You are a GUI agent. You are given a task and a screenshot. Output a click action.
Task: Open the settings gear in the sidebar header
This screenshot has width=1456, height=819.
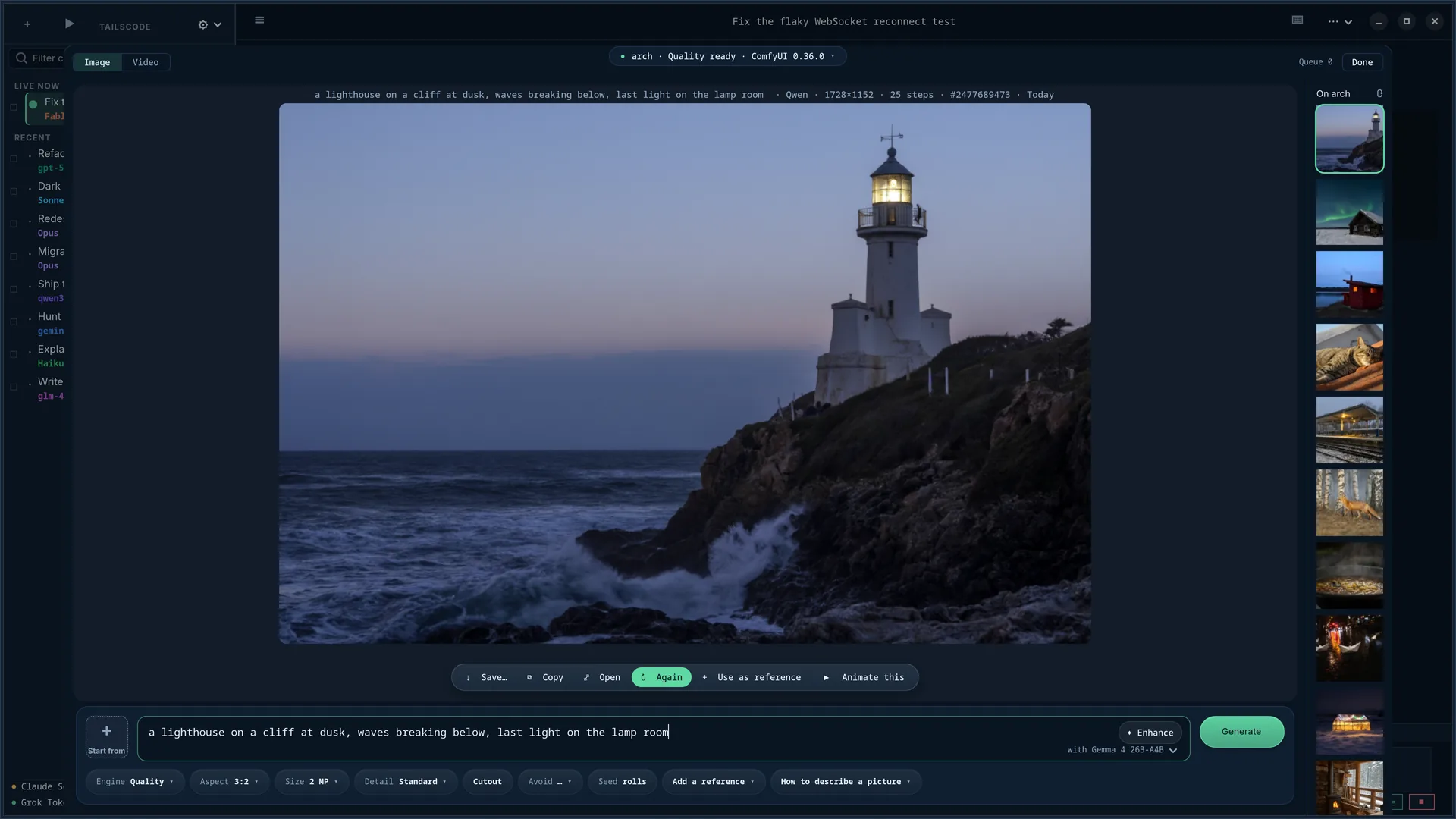[202, 25]
